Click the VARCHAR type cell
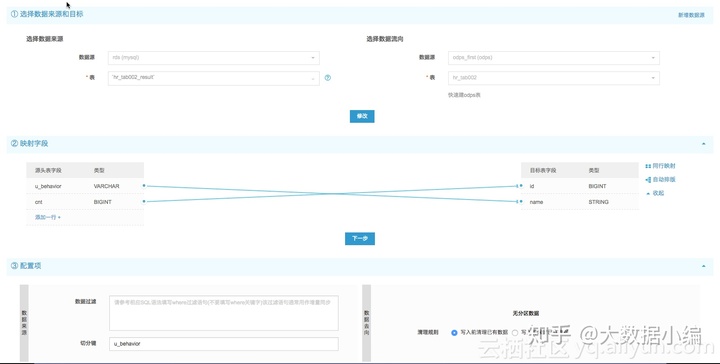Image resolution: width=720 pixels, height=364 pixels. (107, 186)
